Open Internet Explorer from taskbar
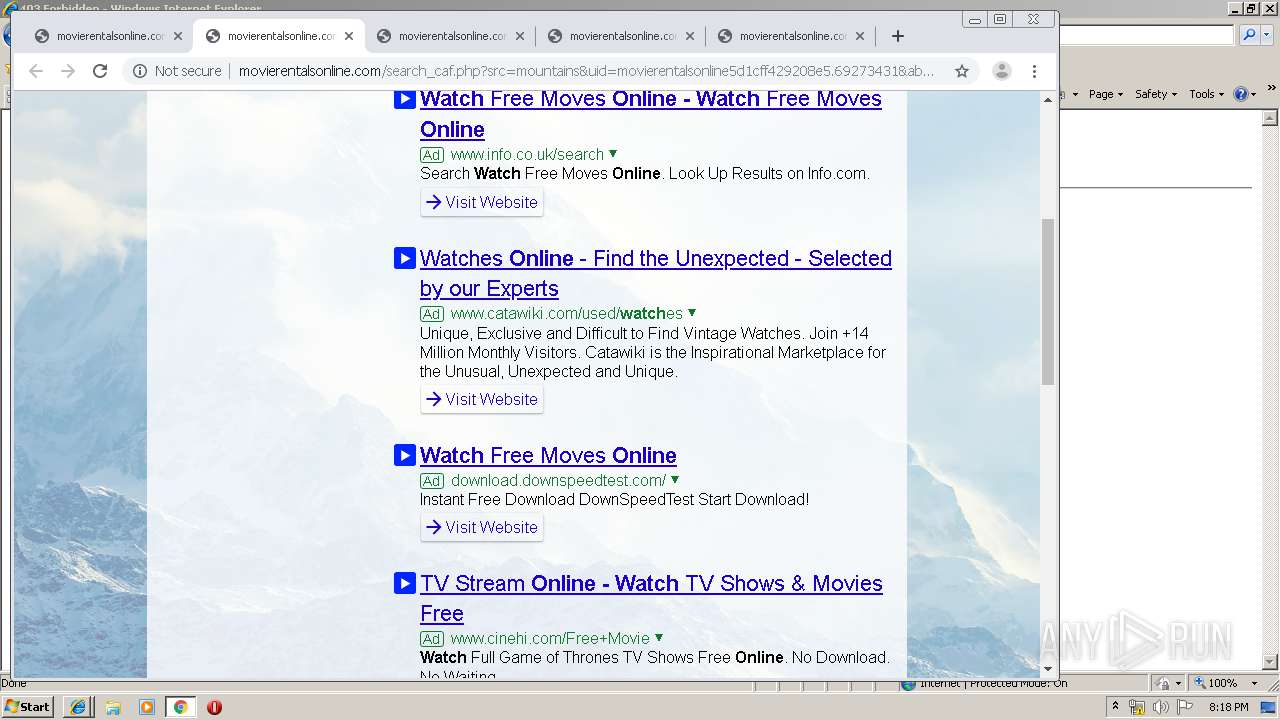The height and width of the screenshot is (720, 1280). (x=78, y=707)
